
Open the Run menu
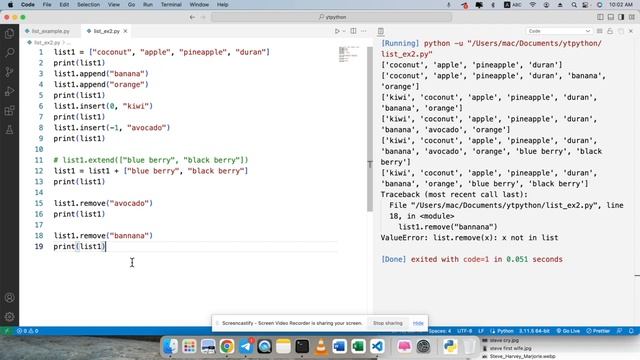click(148, 4)
